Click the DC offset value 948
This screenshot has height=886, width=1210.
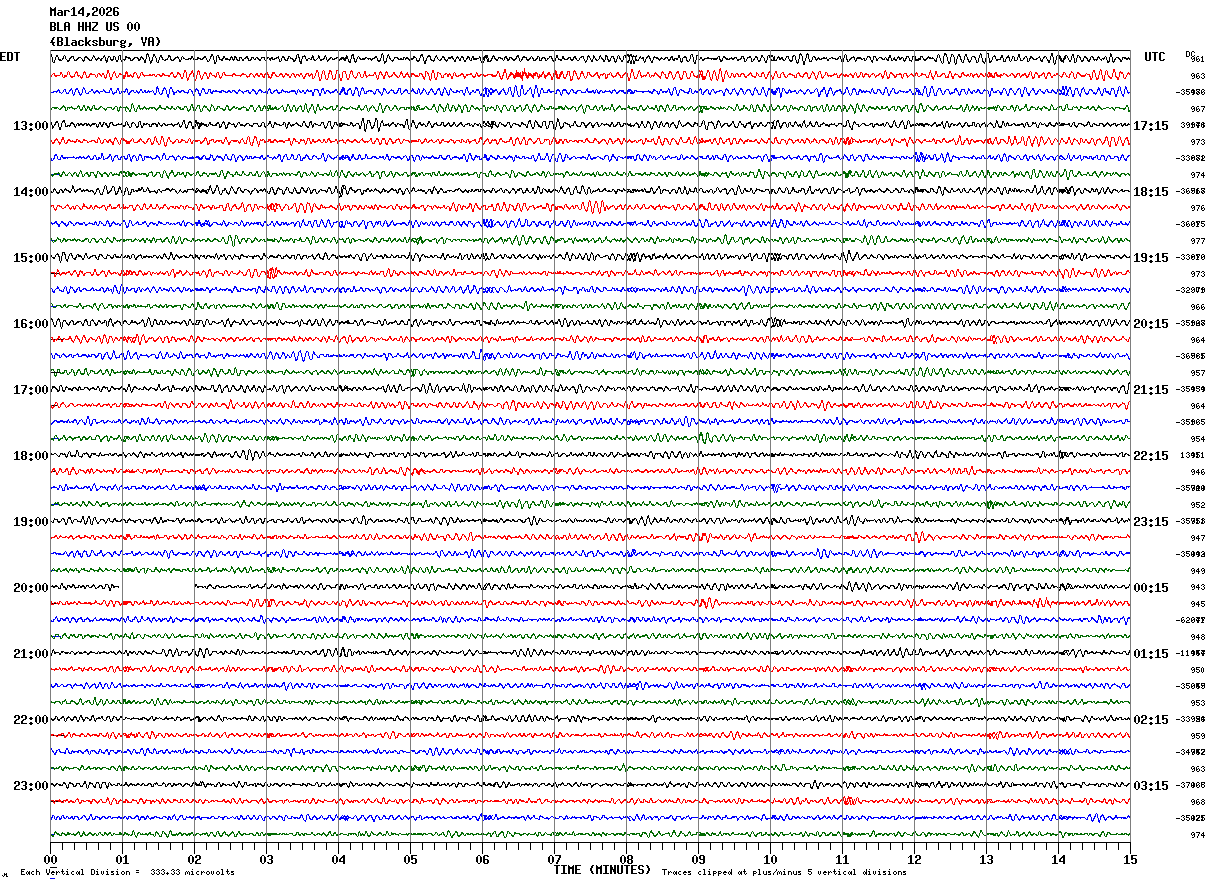(1197, 637)
